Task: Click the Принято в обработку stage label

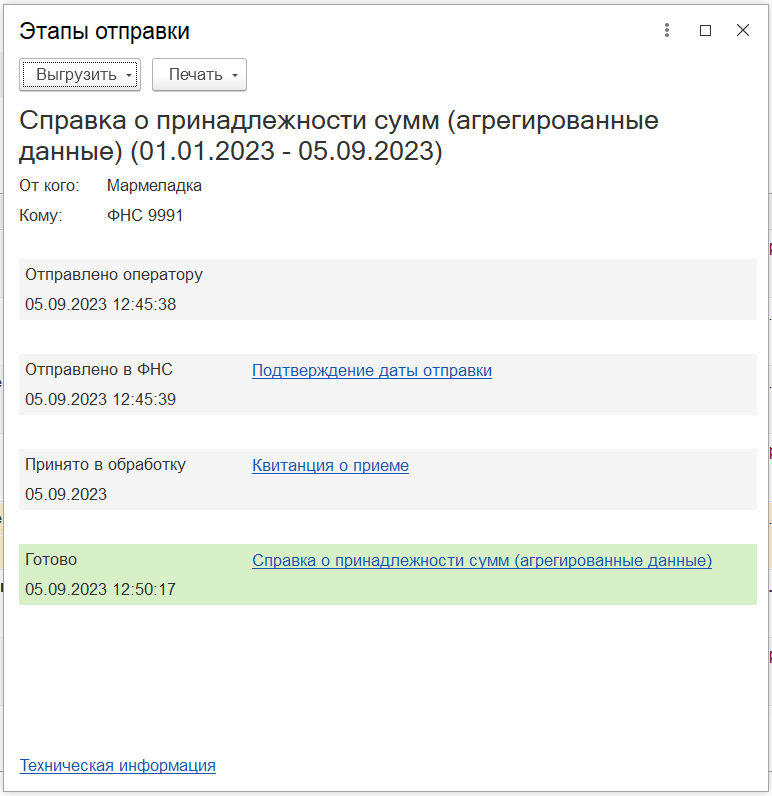Action: click(x=105, y=465)
